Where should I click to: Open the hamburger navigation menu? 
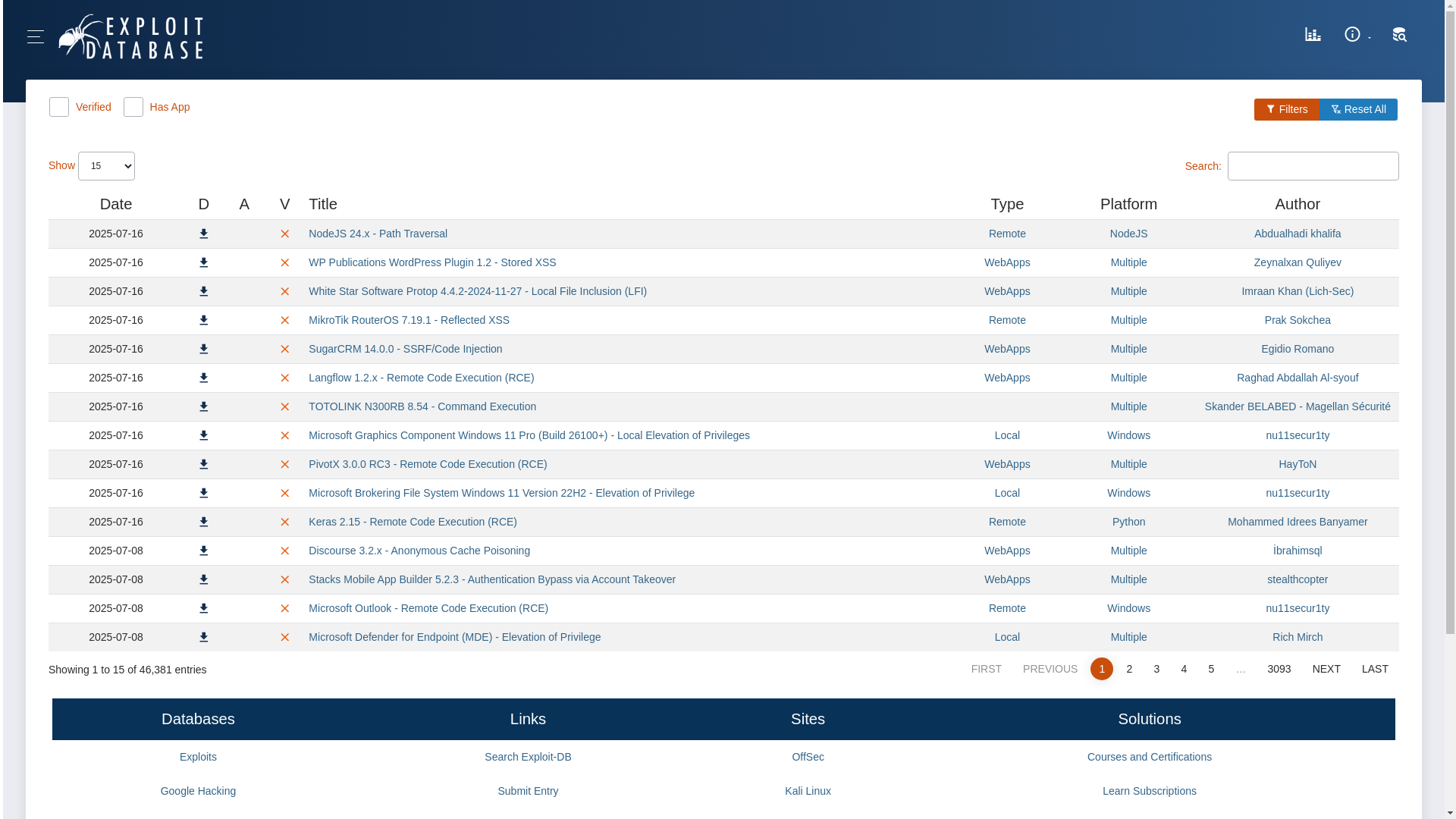[x=36, y=36]
